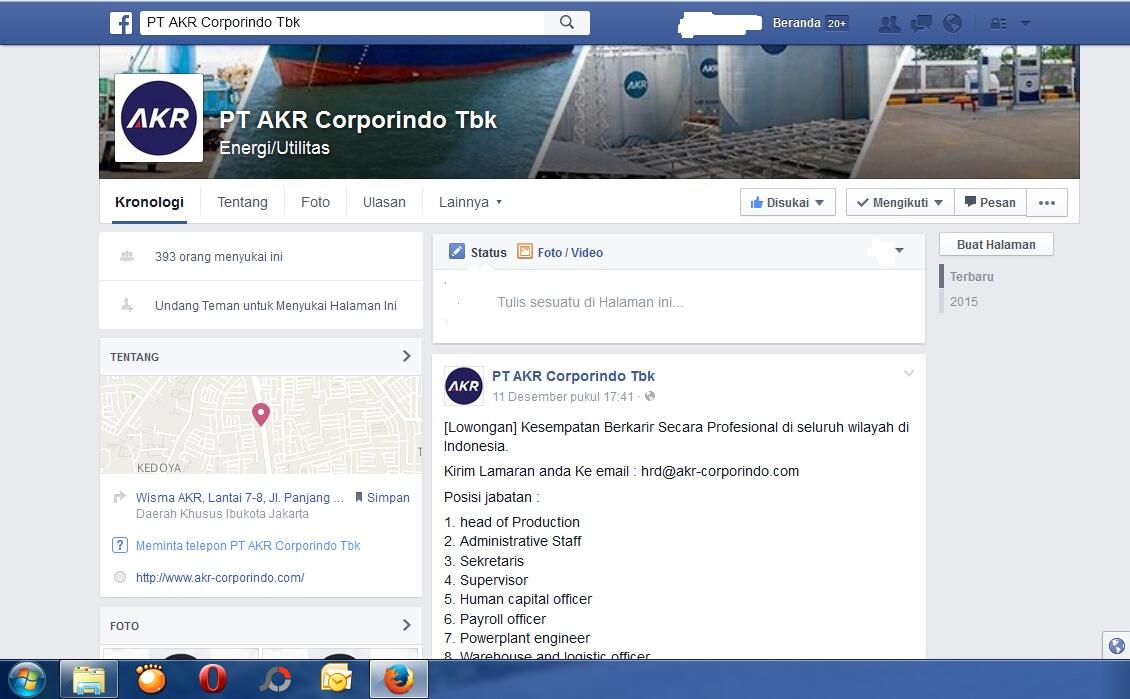
Task: Click the Pesan message button
Action: (990, 202)
